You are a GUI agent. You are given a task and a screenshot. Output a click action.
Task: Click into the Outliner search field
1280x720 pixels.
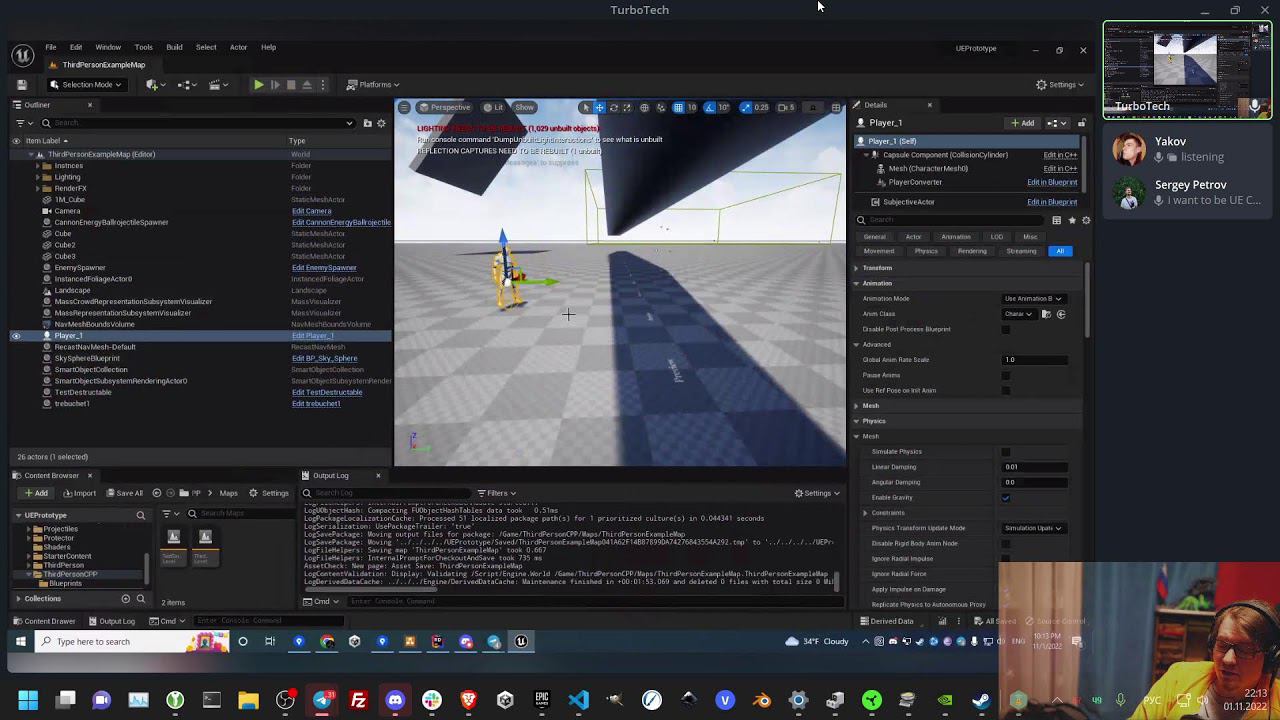(x=196, y=123)
